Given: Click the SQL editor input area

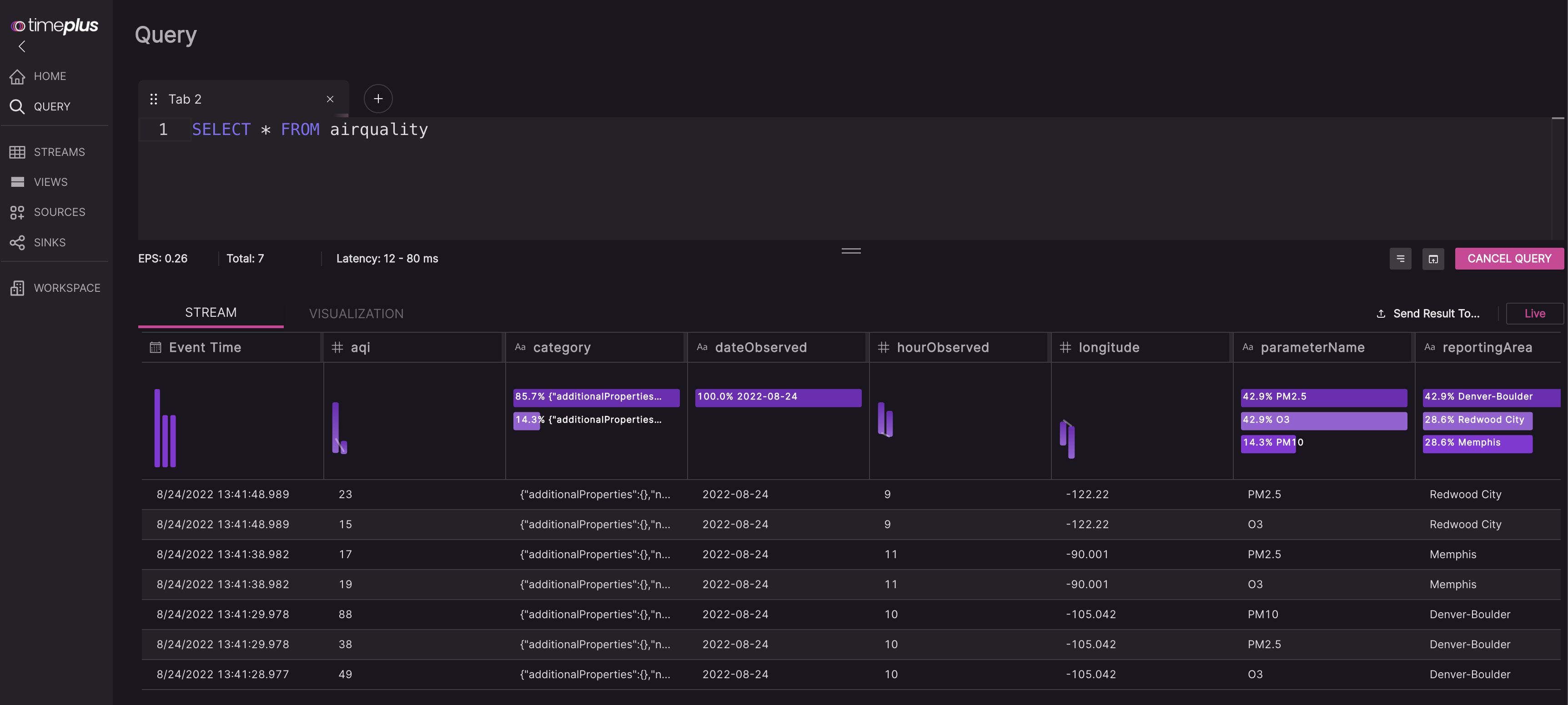Looking at the screenshot, I should (791, 182).
